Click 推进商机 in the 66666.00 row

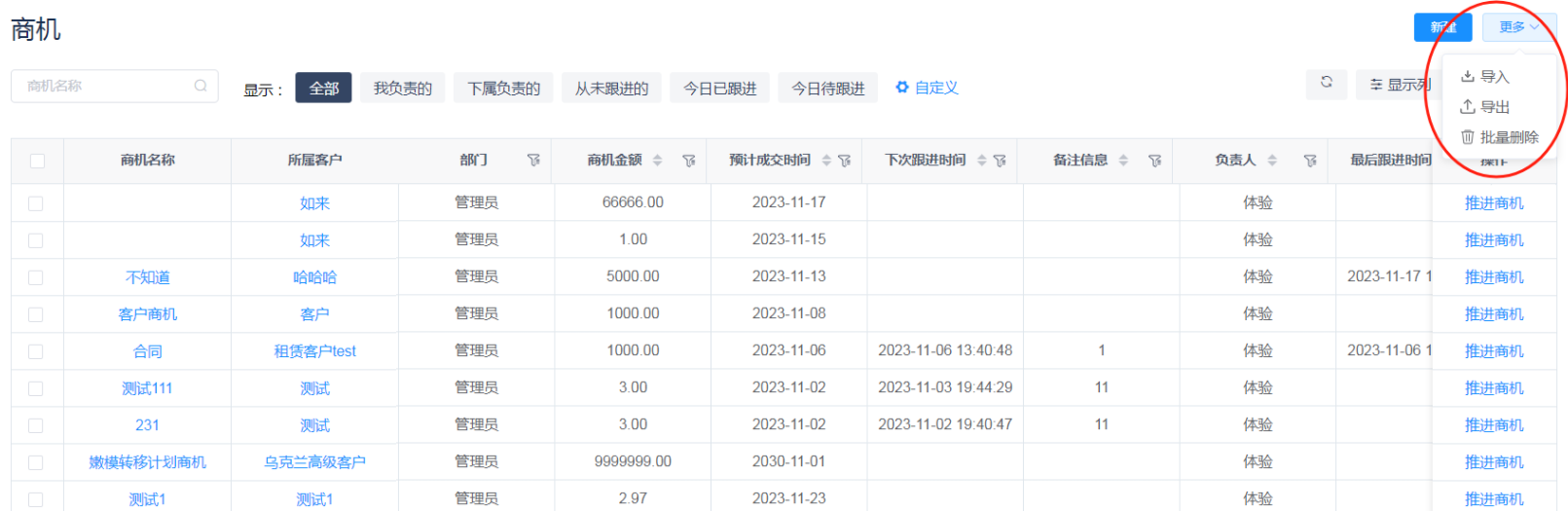coord(1494,203)
